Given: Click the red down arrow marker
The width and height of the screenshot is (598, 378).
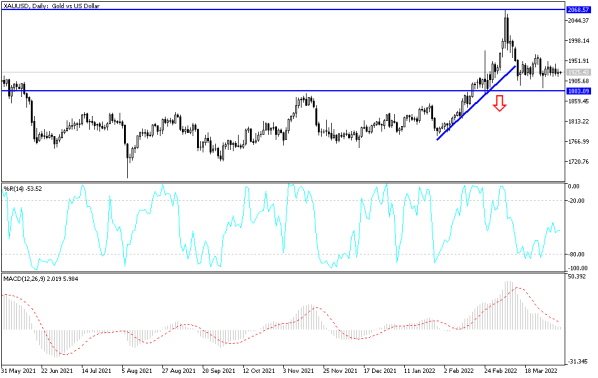Looking at the screenshot, I should pos(500,103).
